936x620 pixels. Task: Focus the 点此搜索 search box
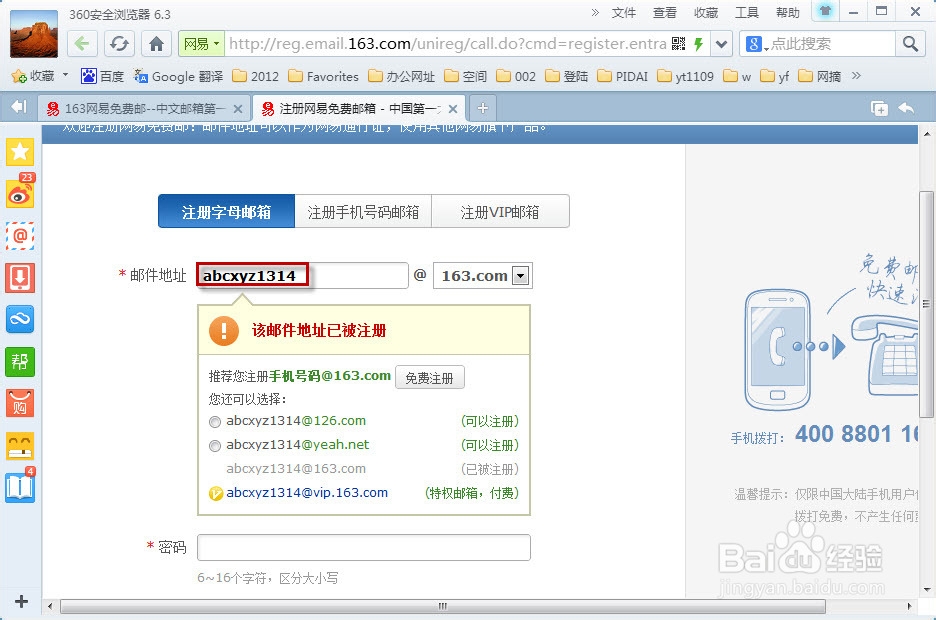coord(832,44)
